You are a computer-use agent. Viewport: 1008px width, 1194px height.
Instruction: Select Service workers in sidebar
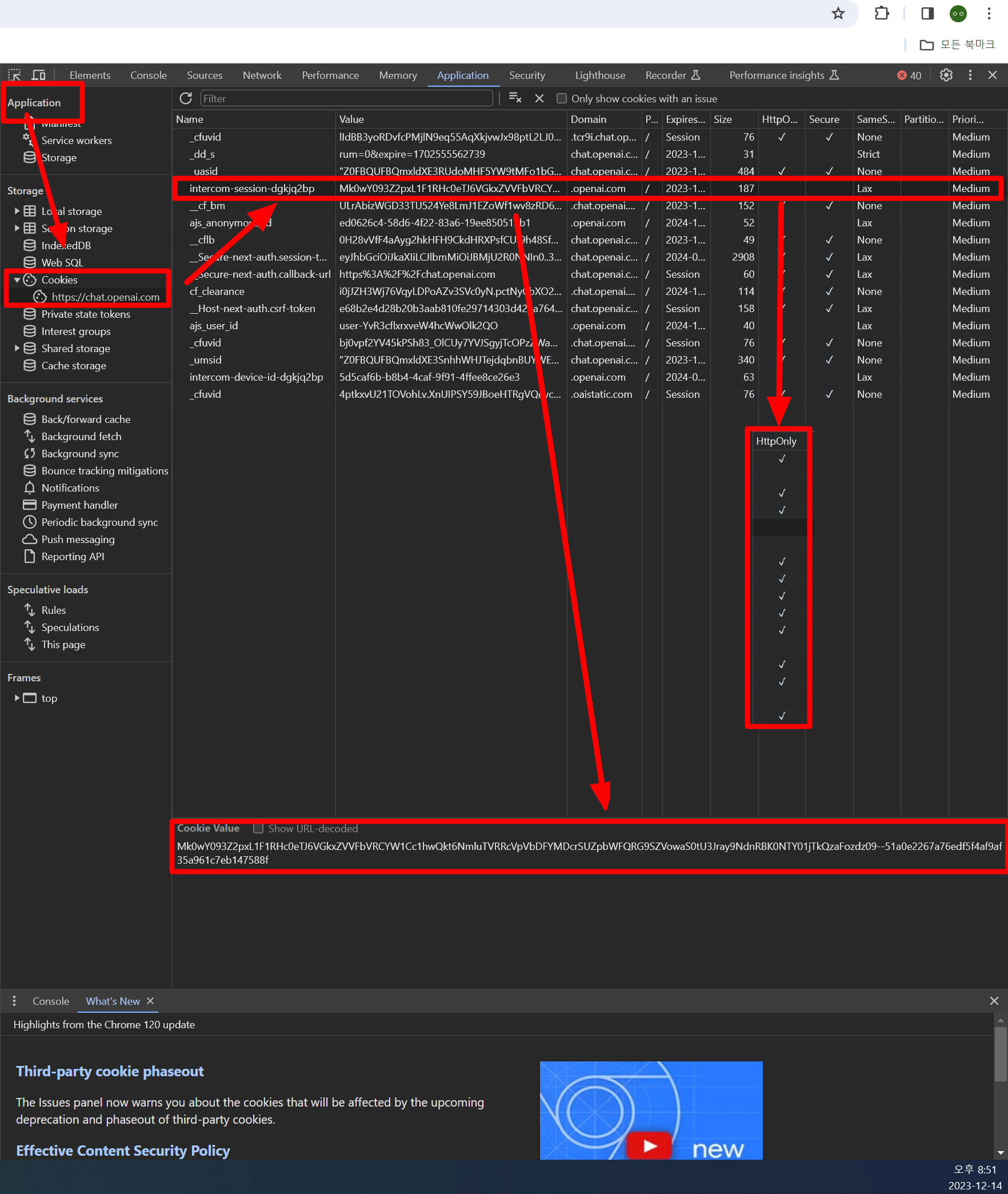77,140
